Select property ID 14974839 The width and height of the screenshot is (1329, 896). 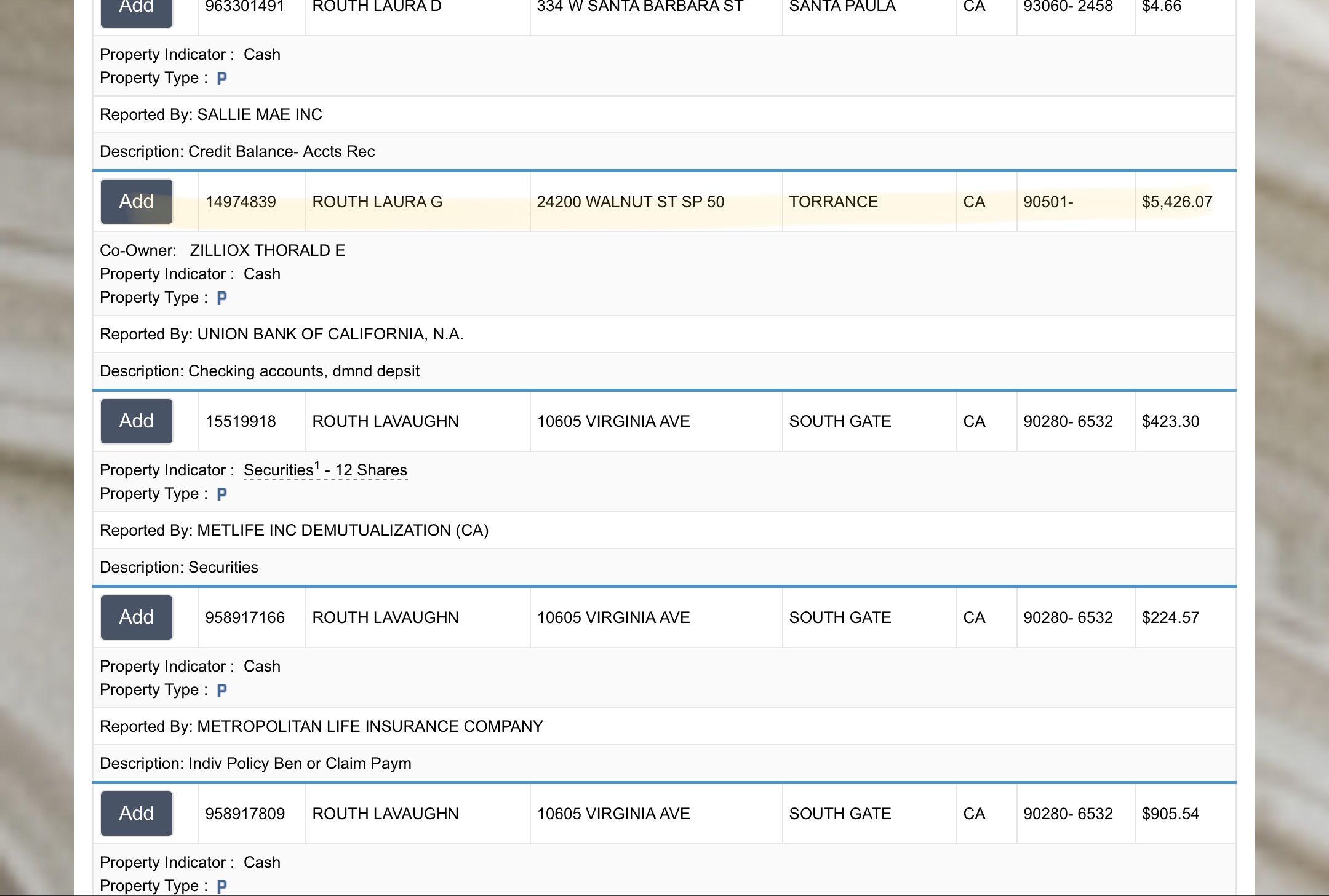[x=241, y=202]
